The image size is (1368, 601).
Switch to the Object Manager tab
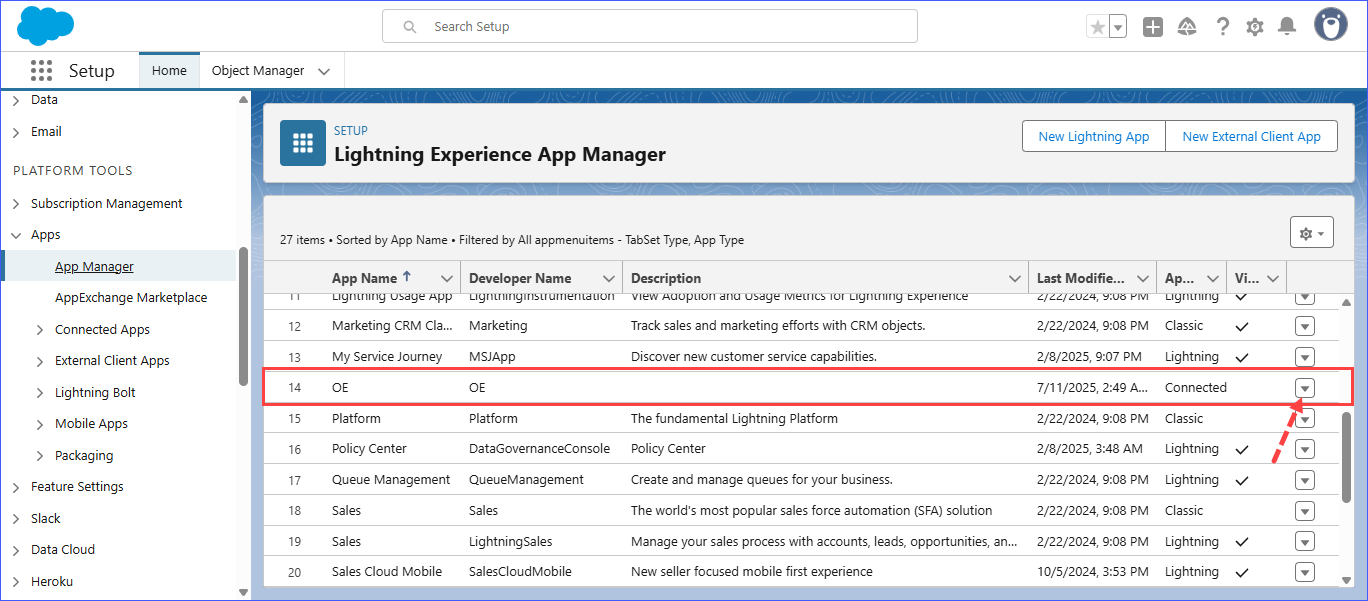click(x=258, y=71)
